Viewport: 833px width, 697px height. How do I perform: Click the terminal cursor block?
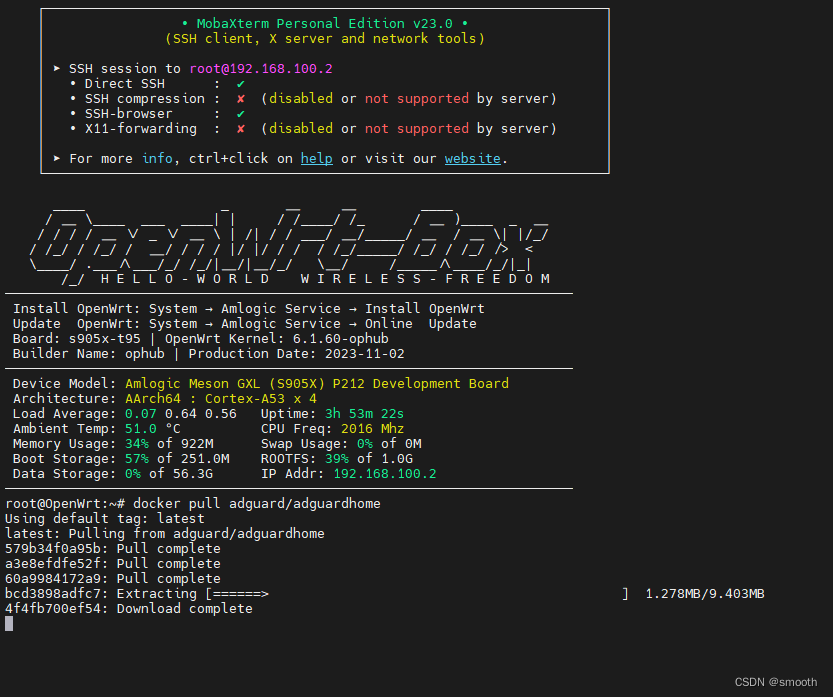tap(9, 624)
